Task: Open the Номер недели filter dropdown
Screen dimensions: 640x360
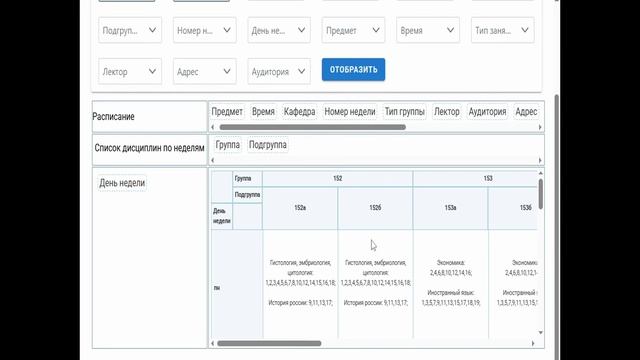Action: (204, 30)
